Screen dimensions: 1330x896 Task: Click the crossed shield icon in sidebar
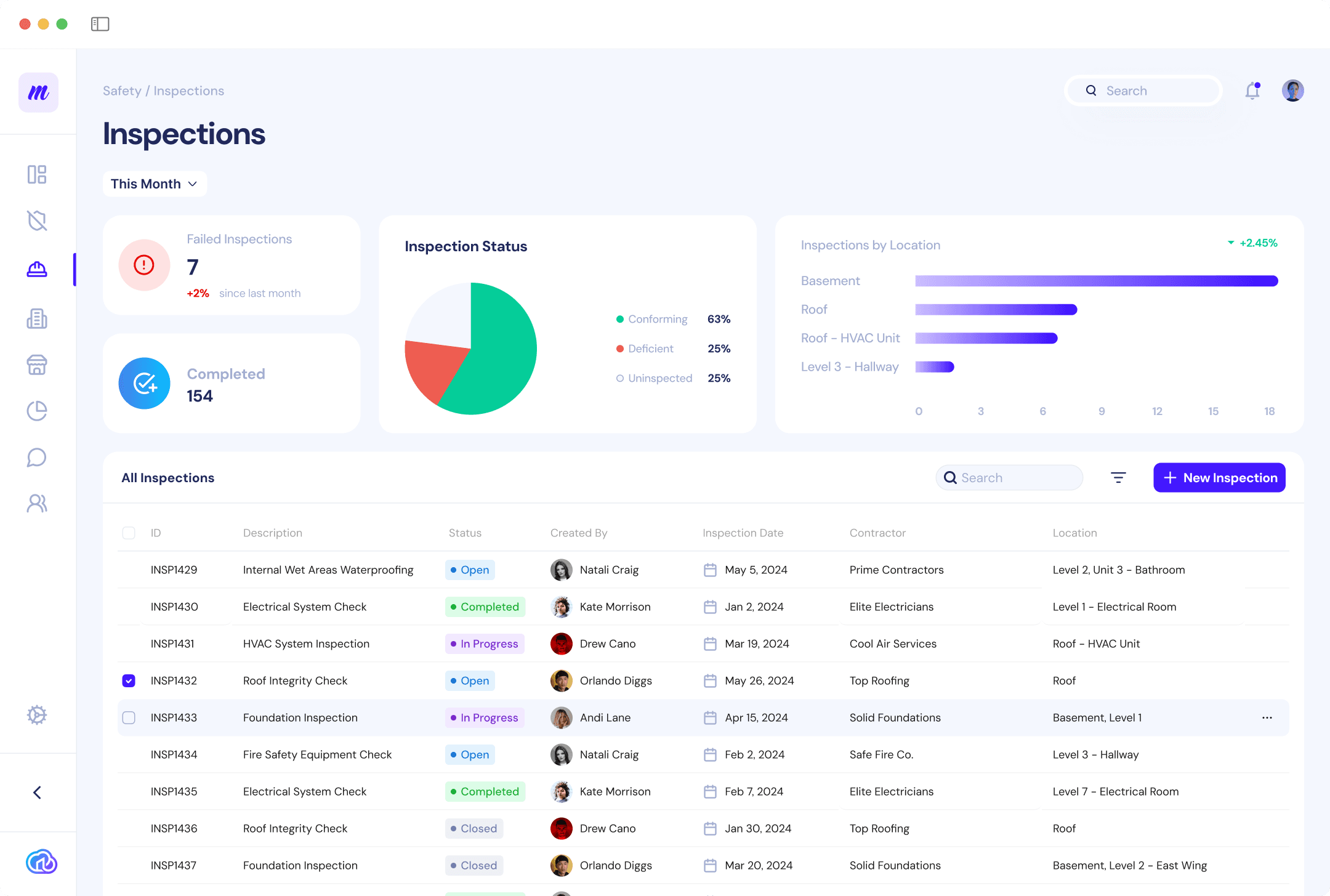click(x=37, y=220)
